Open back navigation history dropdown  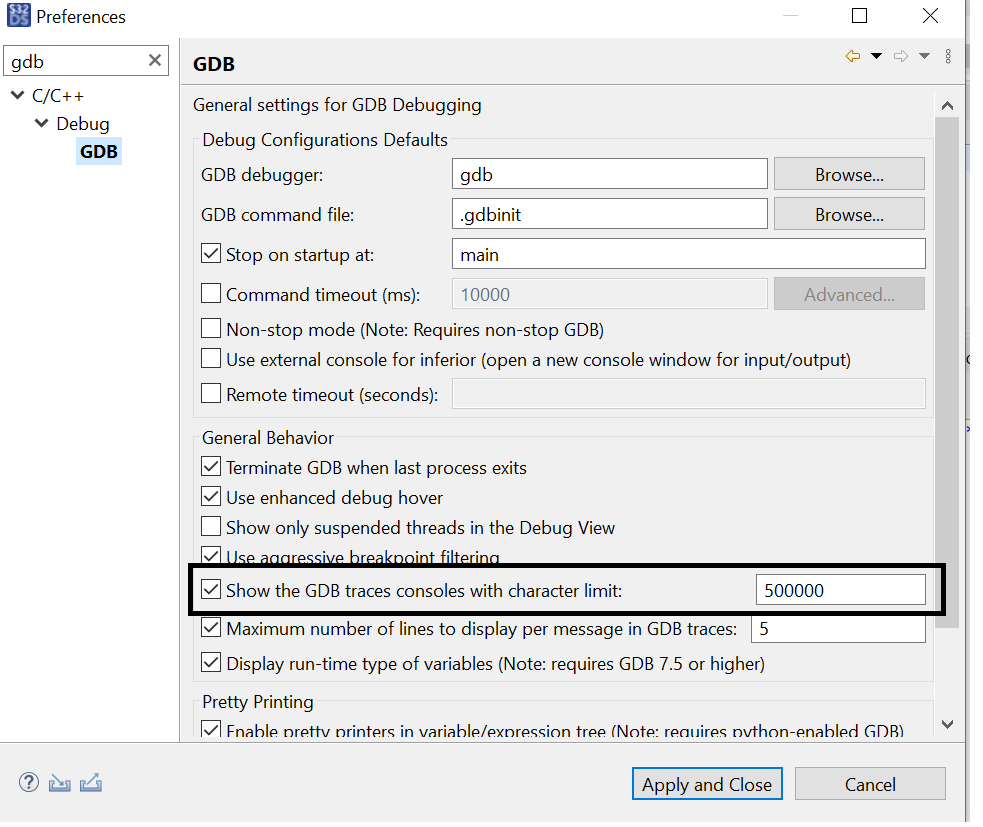click(x=876, y=56)
